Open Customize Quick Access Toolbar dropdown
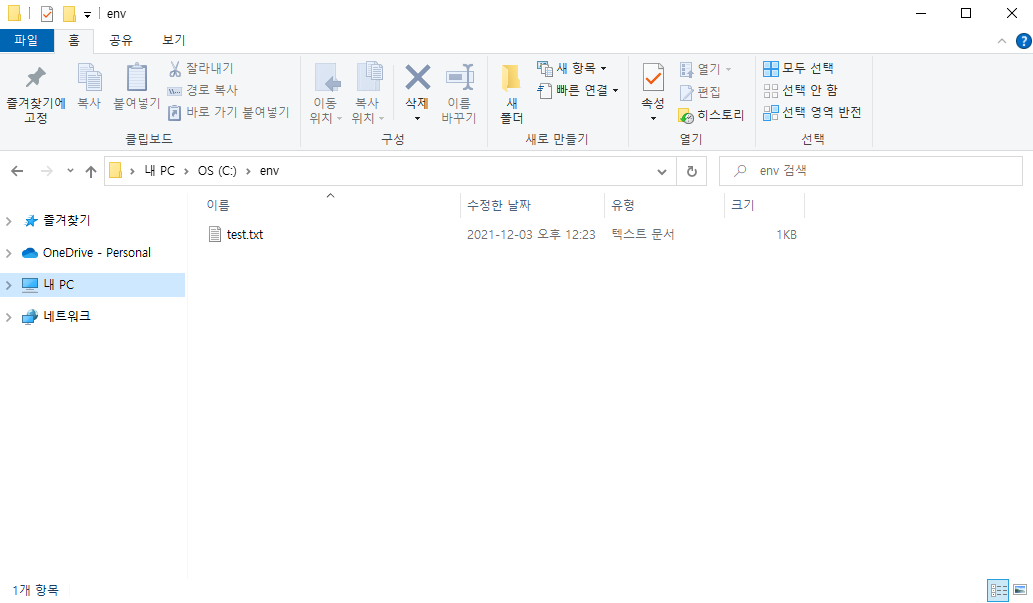1033x603 pixels. 87,14
